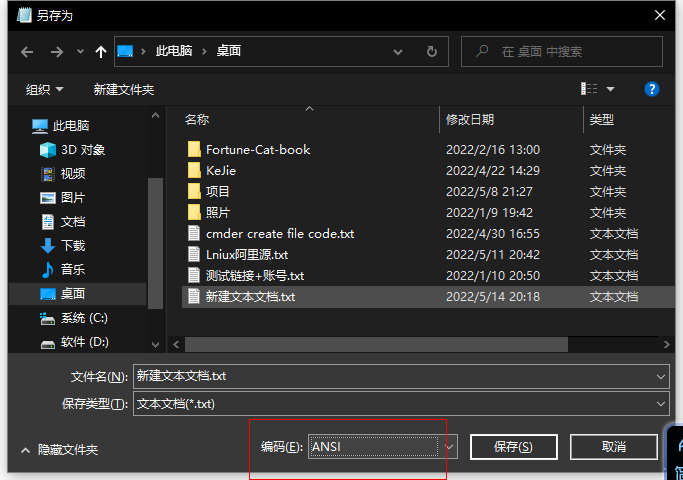Go forward with the right arrow

tap(57, 52)
